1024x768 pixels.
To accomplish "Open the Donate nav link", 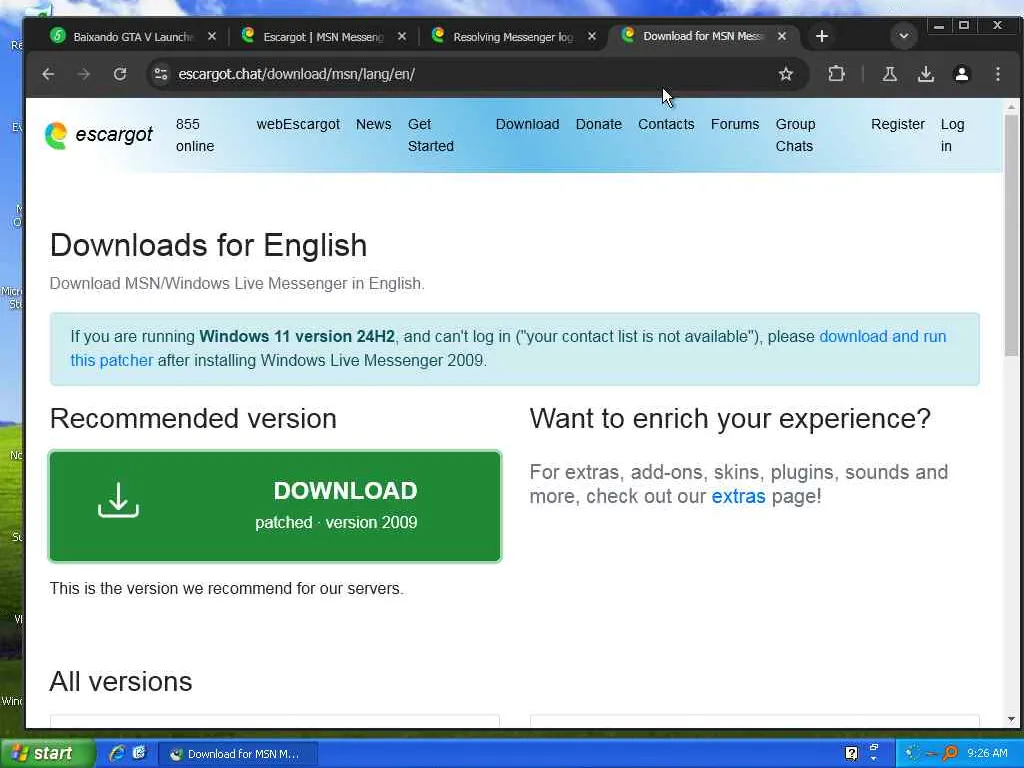I will tap(598, 124).
